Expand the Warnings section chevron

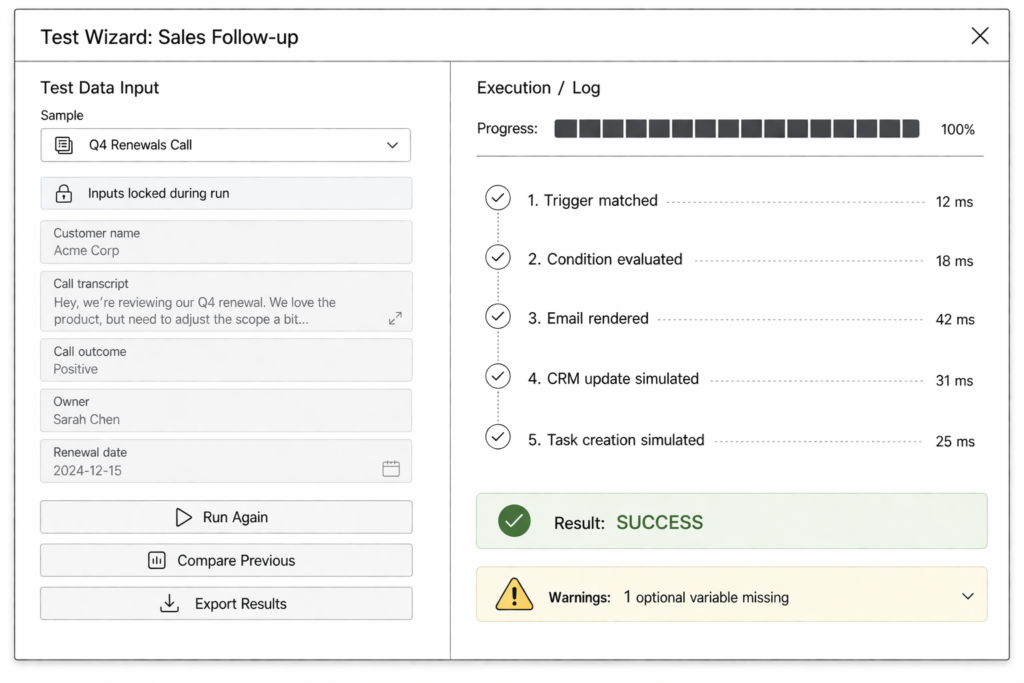967,596
